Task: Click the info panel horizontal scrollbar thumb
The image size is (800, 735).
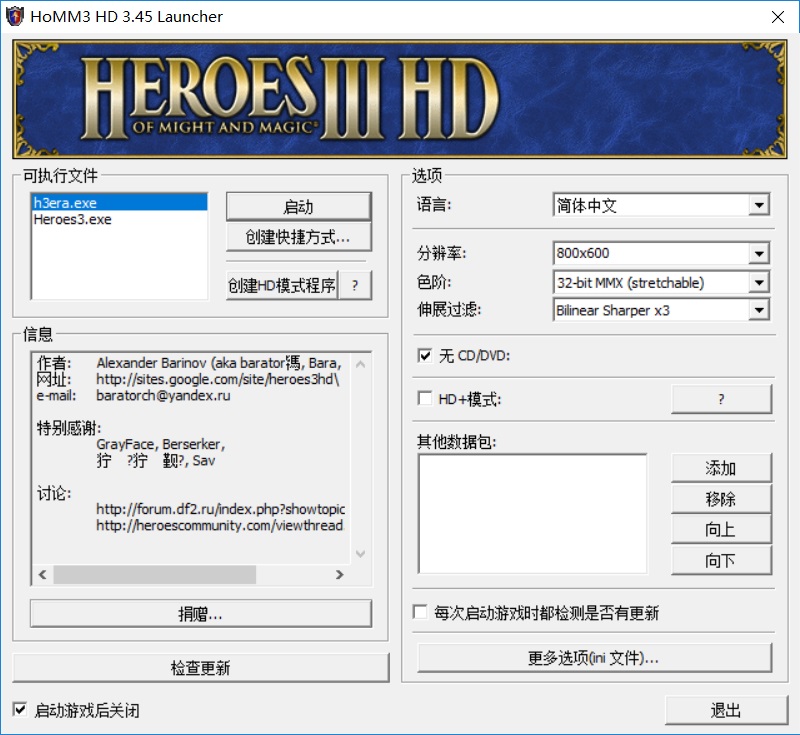Action: 155,575
